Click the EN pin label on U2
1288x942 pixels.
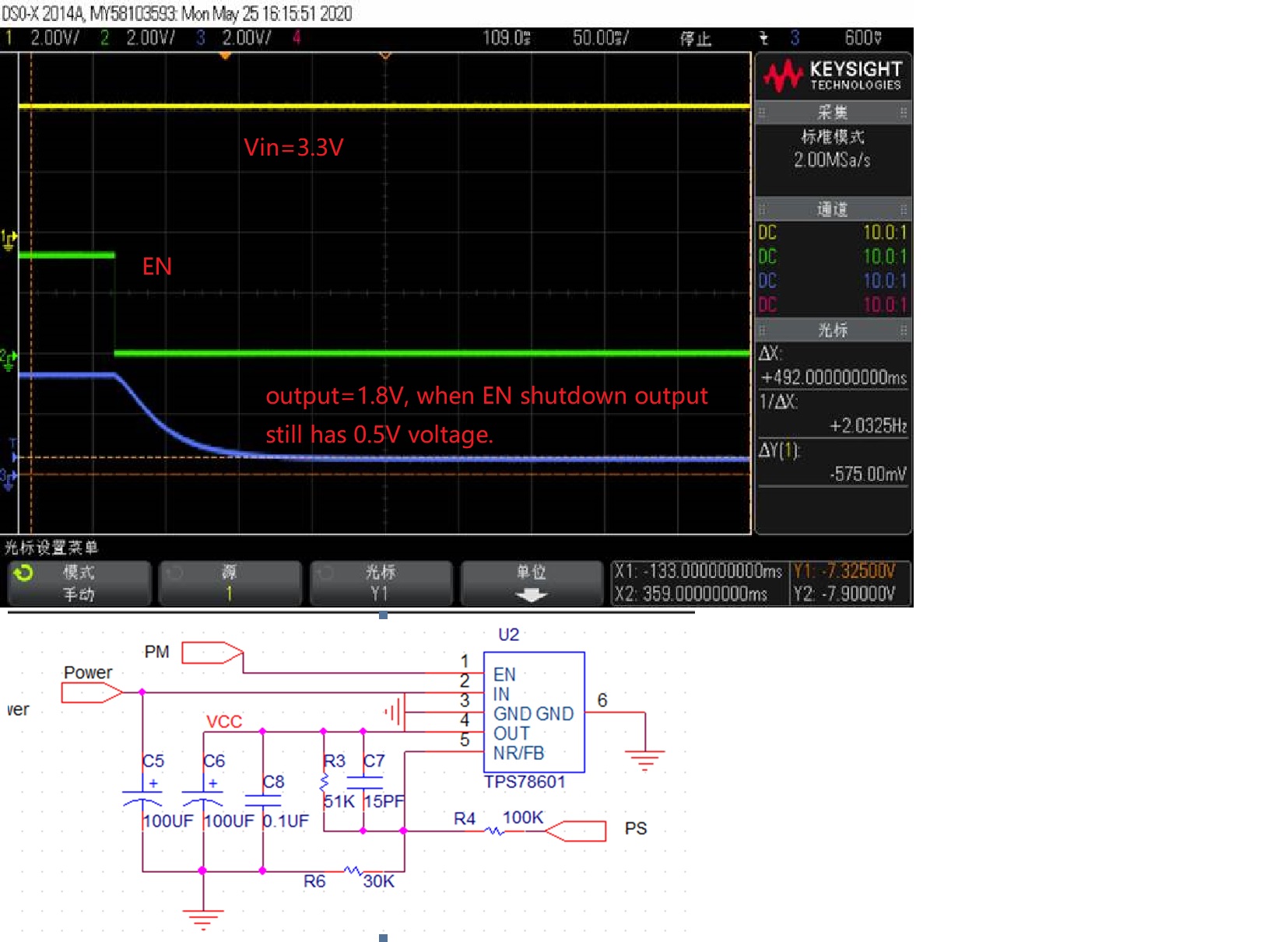pyautogui.click(x=504, y=674)
